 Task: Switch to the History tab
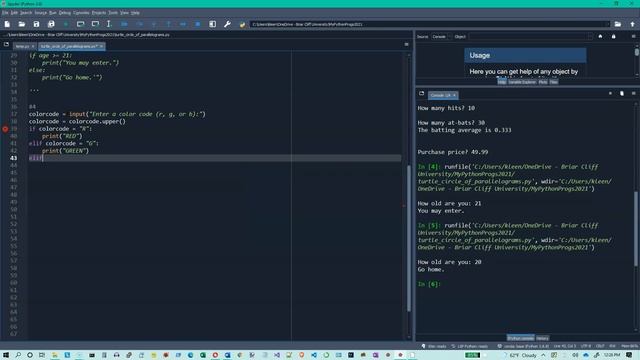(x=542, y=338)
